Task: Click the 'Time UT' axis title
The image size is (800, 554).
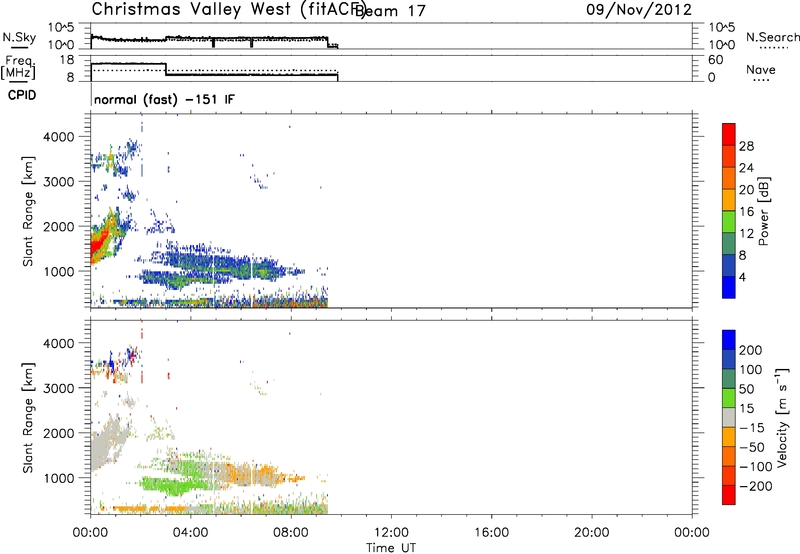Action: 391,548
